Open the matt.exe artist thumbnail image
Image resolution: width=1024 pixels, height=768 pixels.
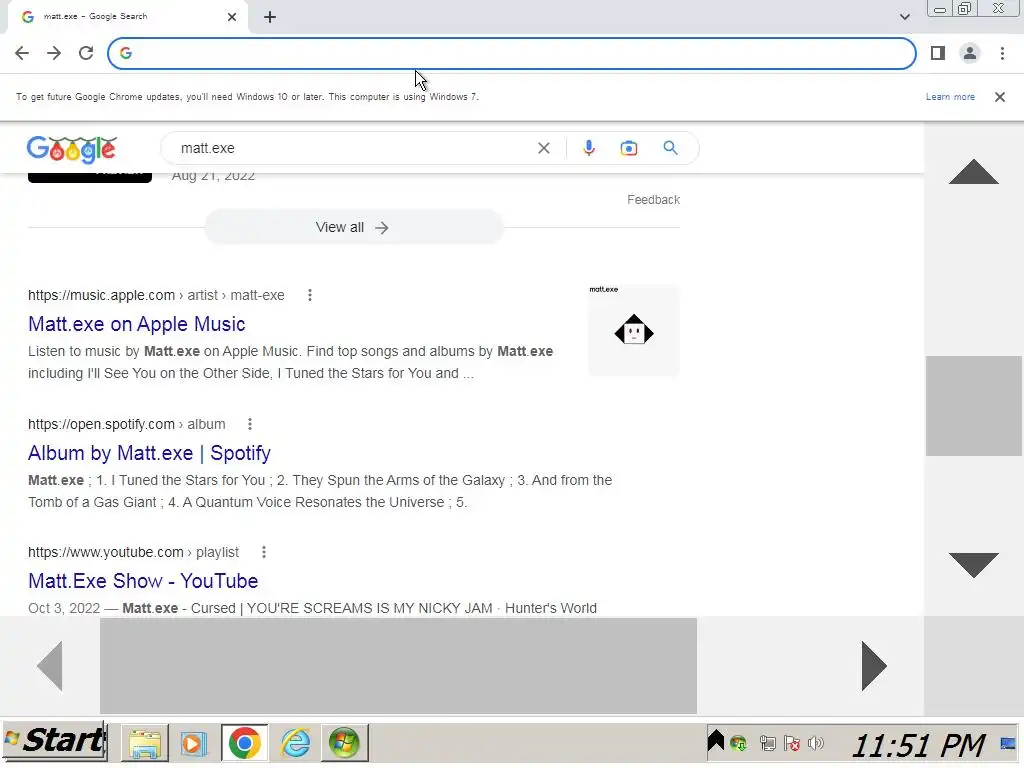click(x=633, y=330)
